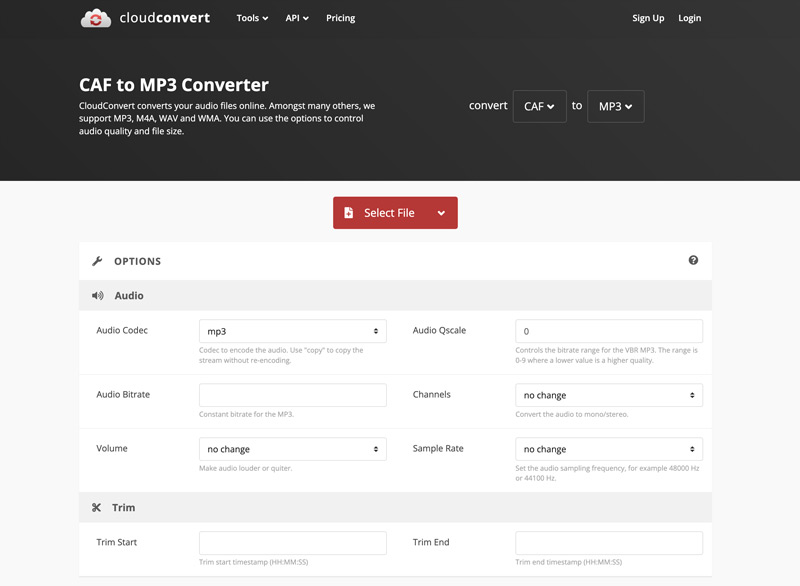Open the CAF source format dropdown
This screenshot has height=586, width=800.
point(539,107)
